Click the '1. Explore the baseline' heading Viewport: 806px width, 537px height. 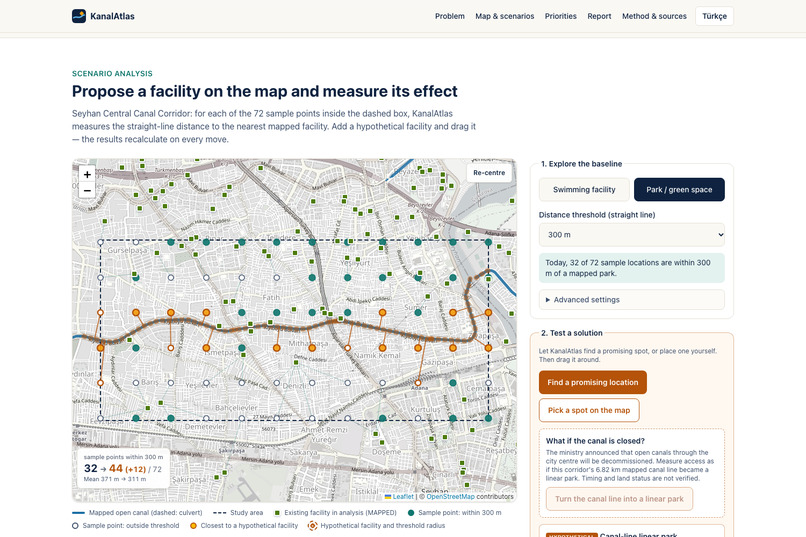click(x=581, y=164)
